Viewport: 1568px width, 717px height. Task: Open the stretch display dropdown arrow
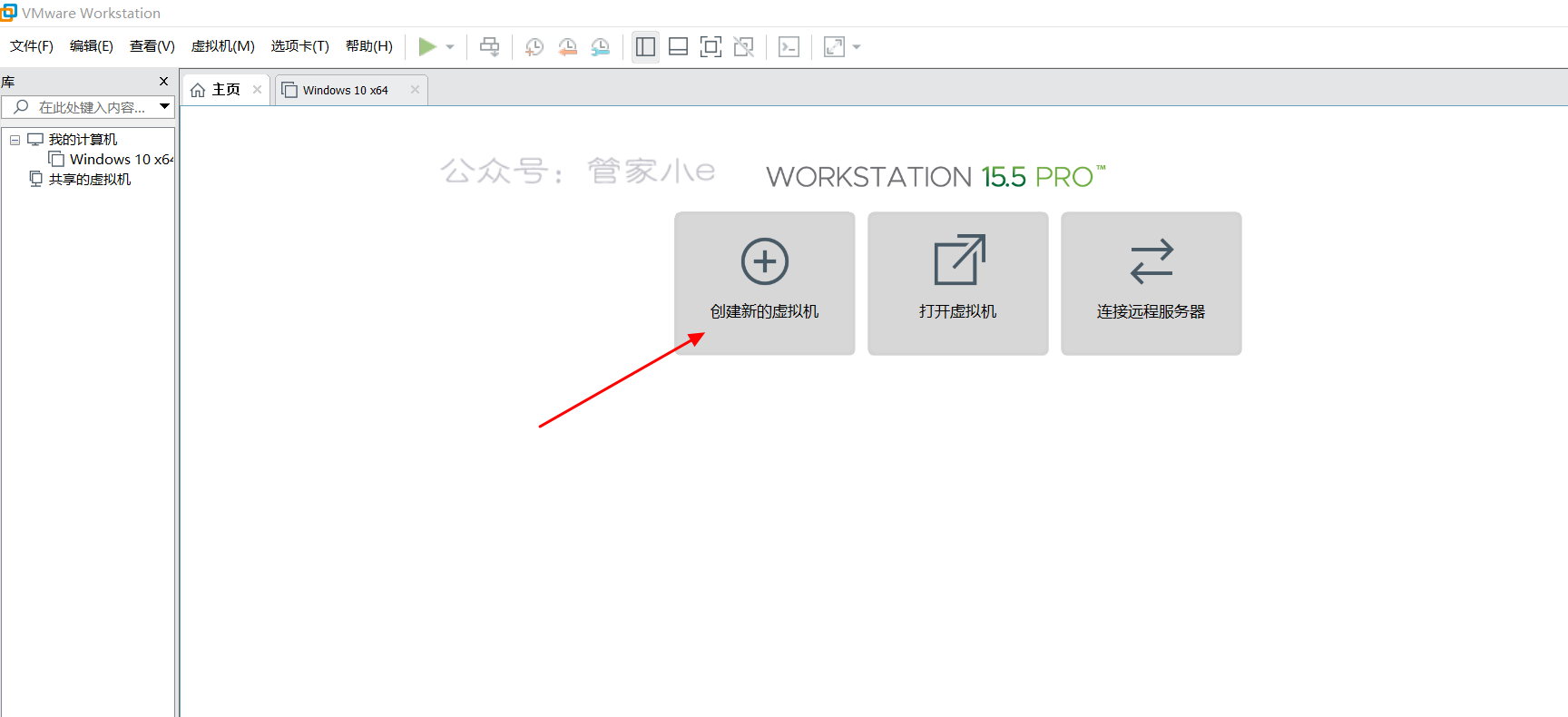tap(857, 47)
